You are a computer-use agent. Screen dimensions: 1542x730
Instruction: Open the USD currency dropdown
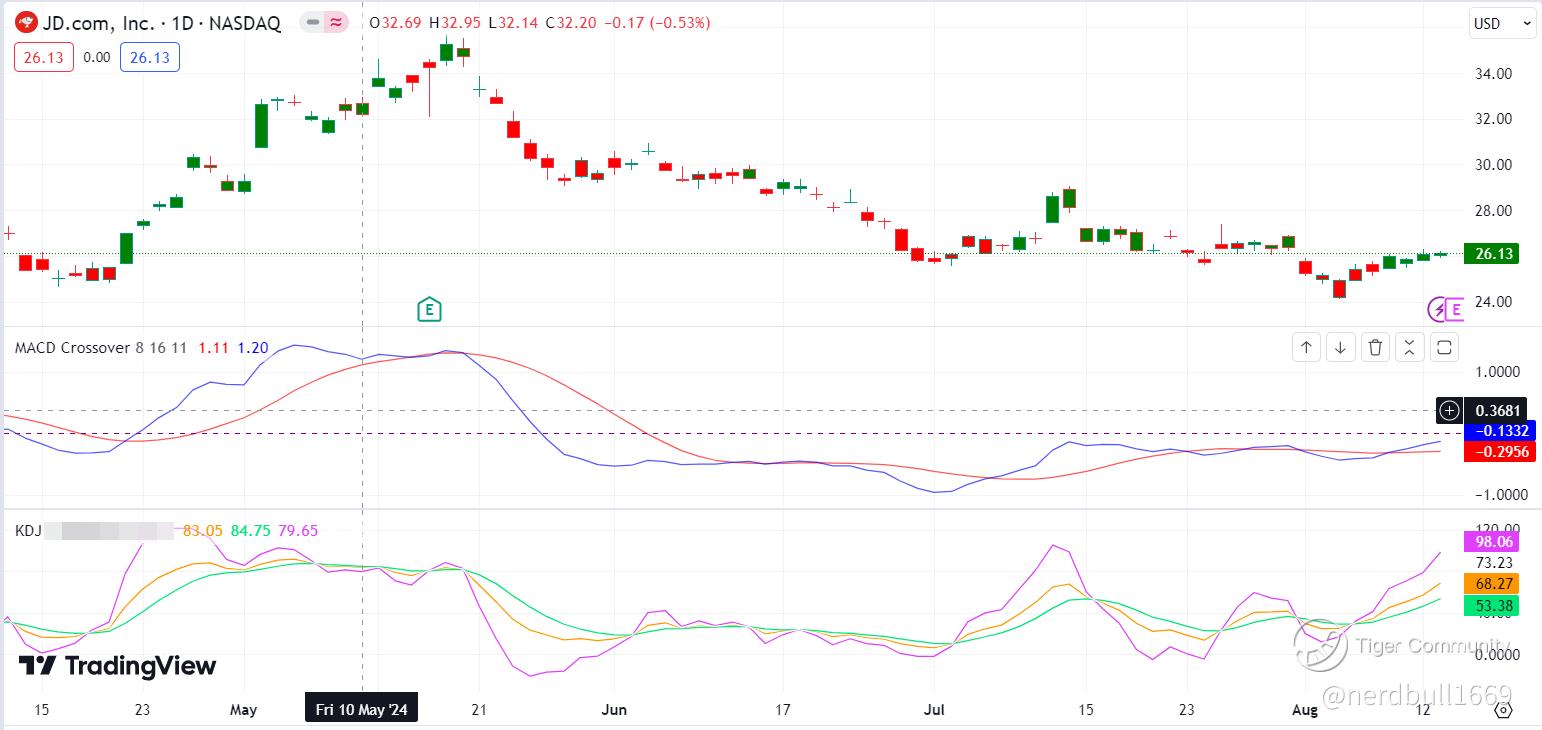(x=1501, y=24)
